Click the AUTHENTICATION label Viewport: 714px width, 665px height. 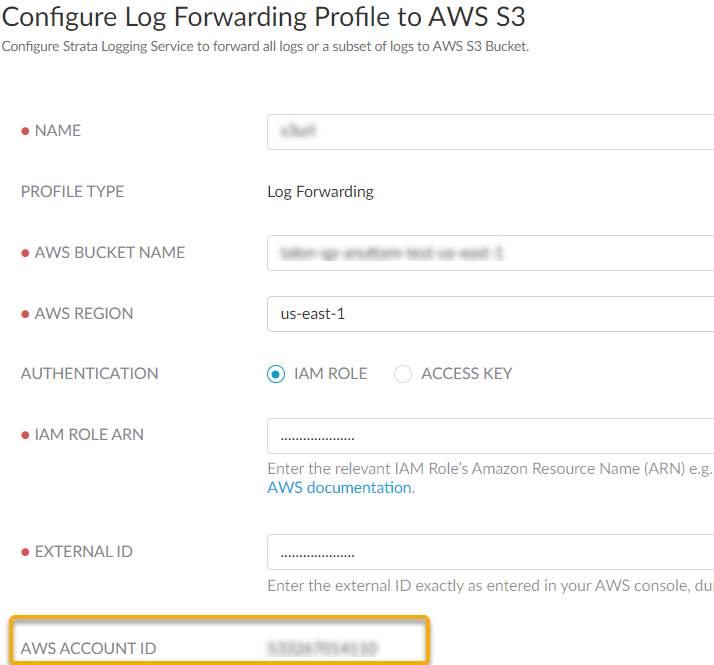coord(89,374)
